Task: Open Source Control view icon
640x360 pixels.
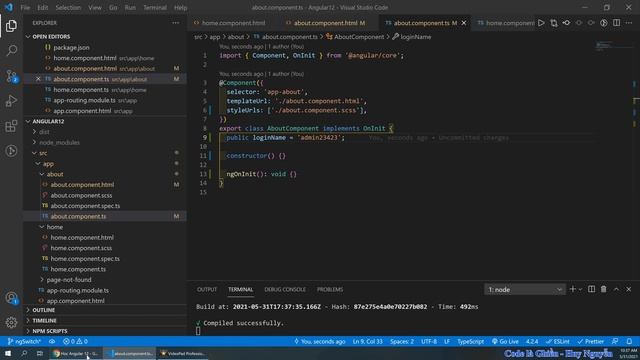Action: [x=11, y=76]
